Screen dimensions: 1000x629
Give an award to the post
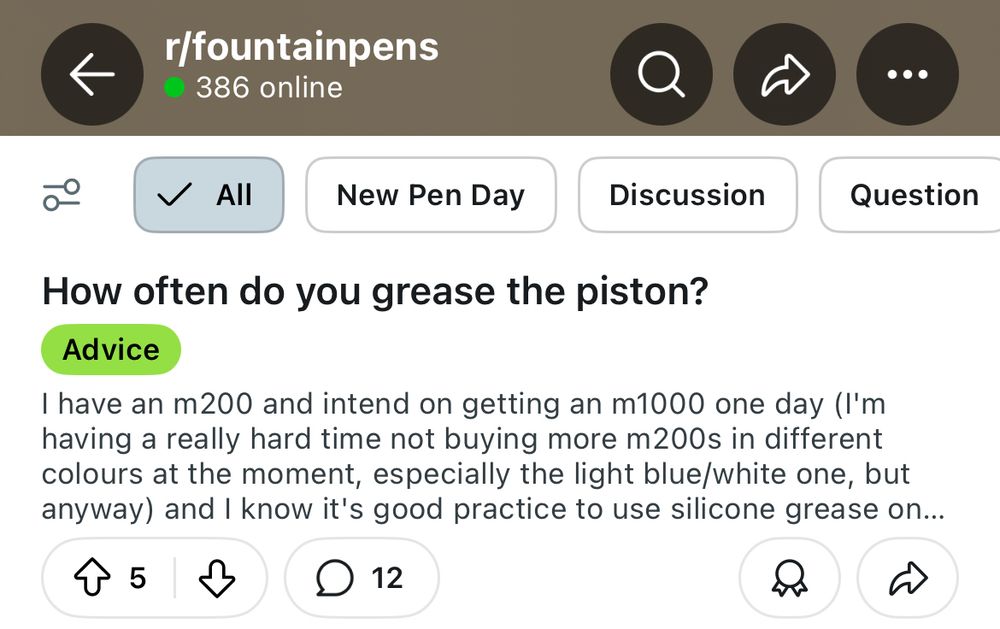pyautogui.click(x=789, y=578)
